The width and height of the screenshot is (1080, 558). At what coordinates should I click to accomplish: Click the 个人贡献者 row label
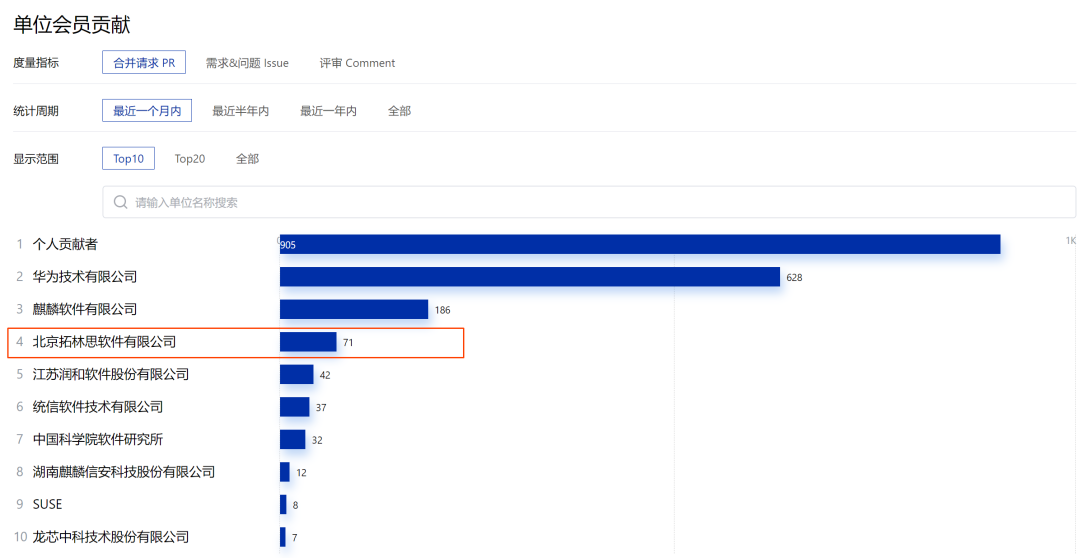click(65, 244)
